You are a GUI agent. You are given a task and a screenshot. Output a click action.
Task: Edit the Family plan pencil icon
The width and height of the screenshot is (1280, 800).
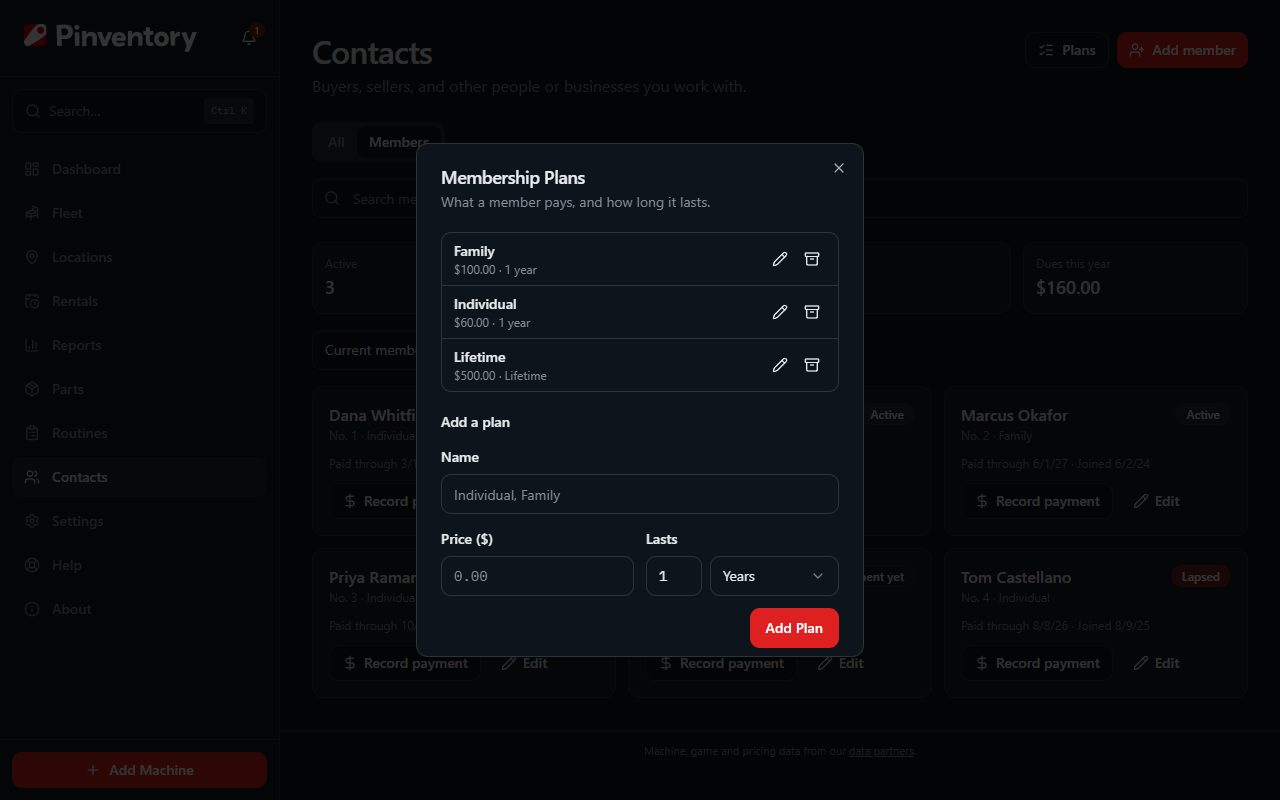780,259
